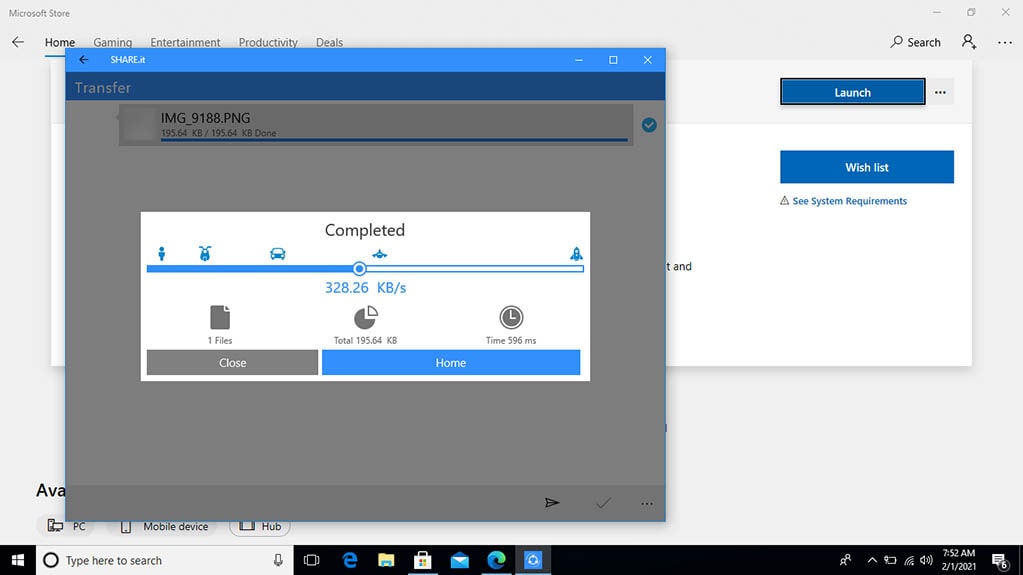Click the rocket speed icon
Viewport: 1023px width, 575px height.
[x=576, y=253]
